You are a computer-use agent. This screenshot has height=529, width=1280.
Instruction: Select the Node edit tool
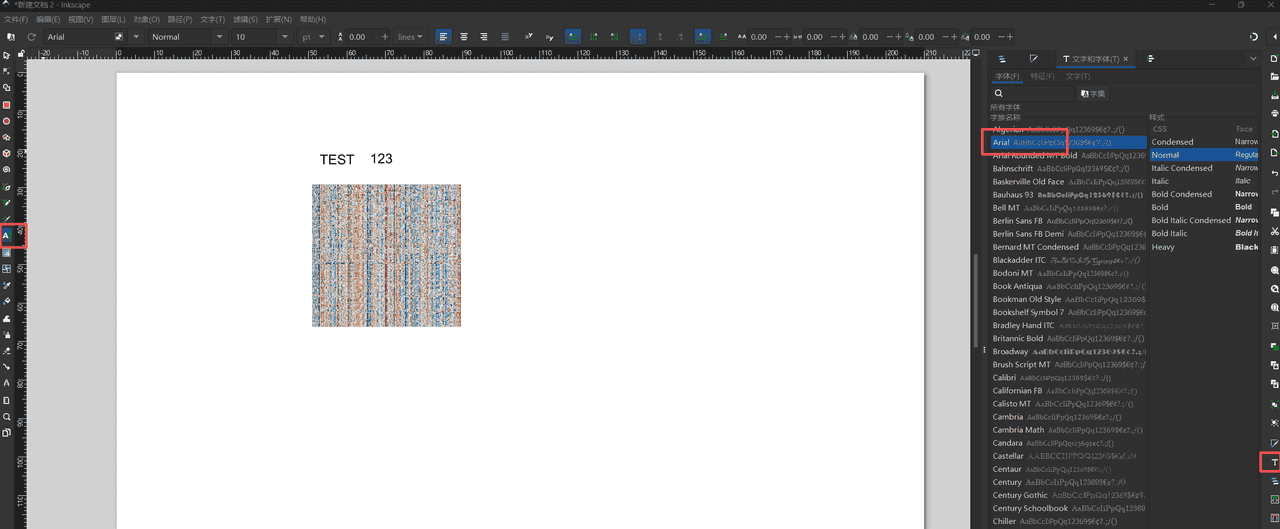[6, 72]
